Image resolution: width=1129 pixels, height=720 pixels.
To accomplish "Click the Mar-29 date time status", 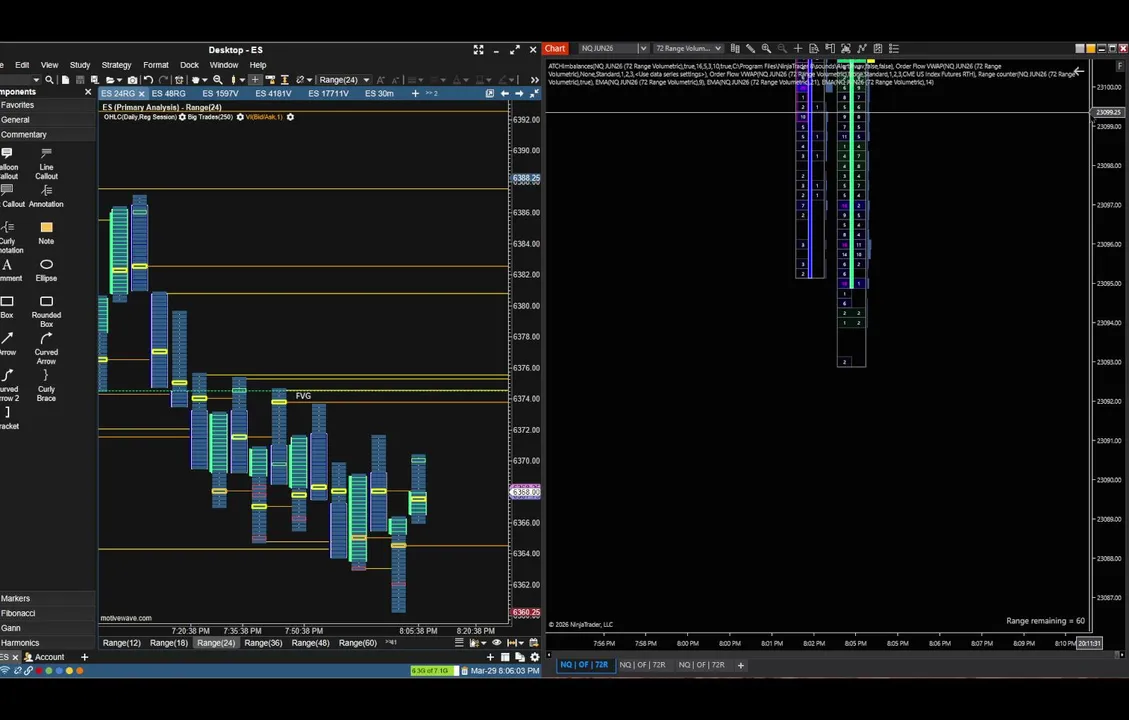I will click(505, 670).
